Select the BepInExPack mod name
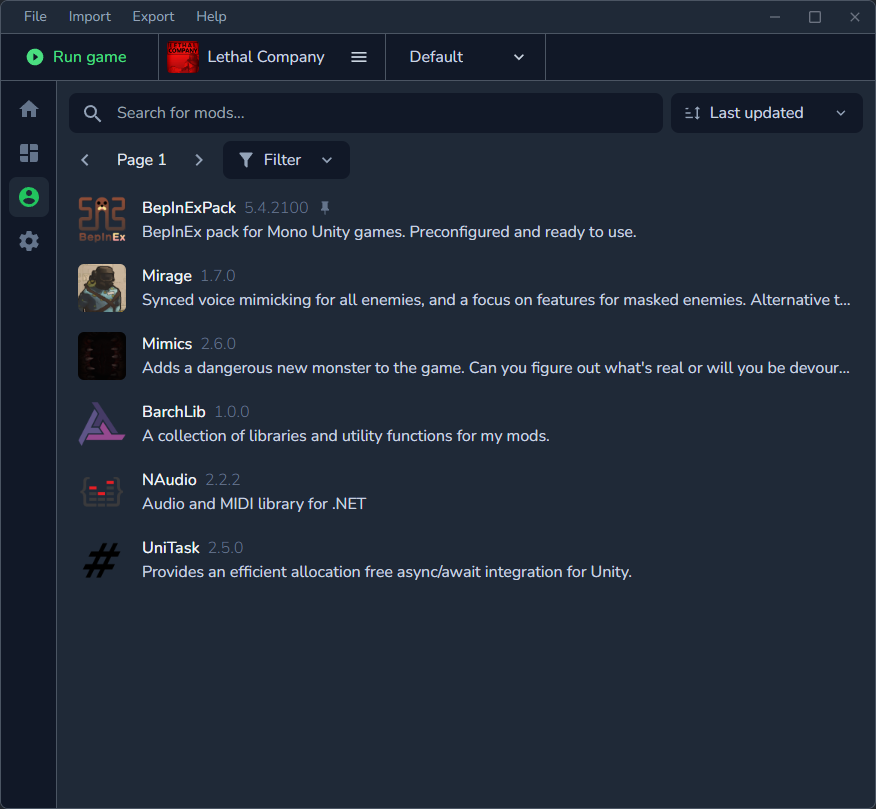 coord(189,208)
